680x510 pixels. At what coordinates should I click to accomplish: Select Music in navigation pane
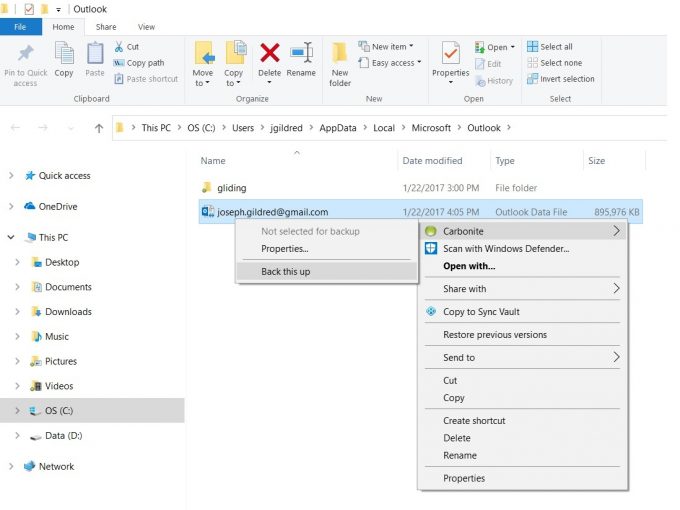pyautogui.click(x=57, y=337)
